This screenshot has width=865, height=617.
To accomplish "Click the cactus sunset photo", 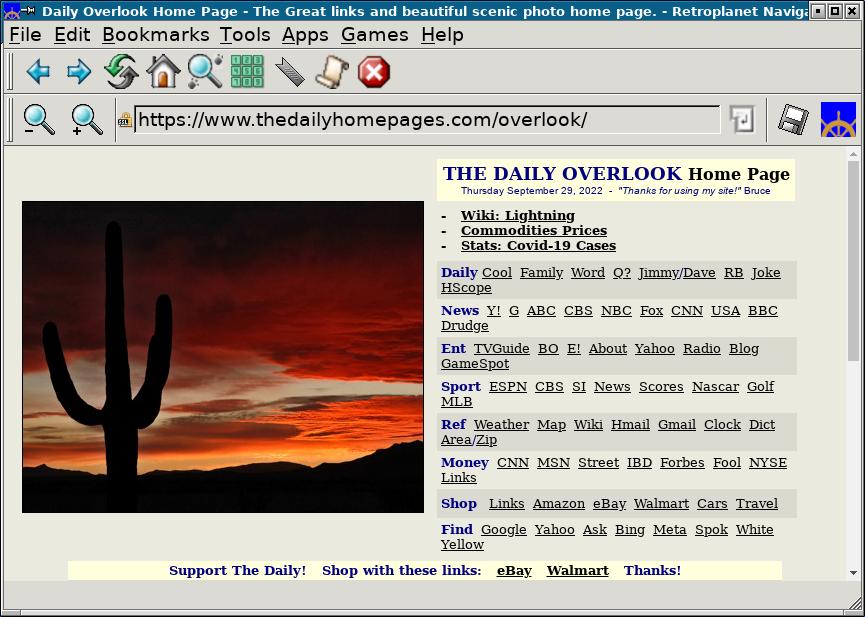I will coord(223,357).
